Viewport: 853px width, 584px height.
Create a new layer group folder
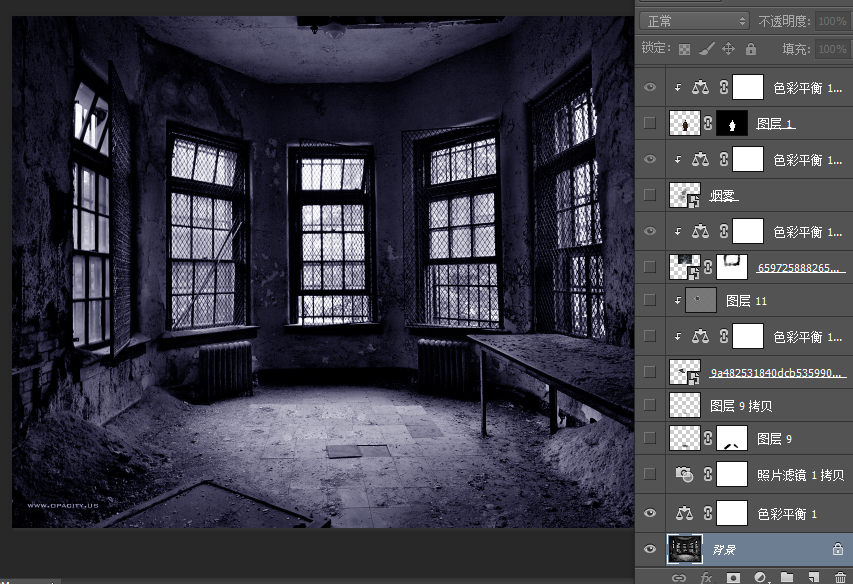[787, 577]
